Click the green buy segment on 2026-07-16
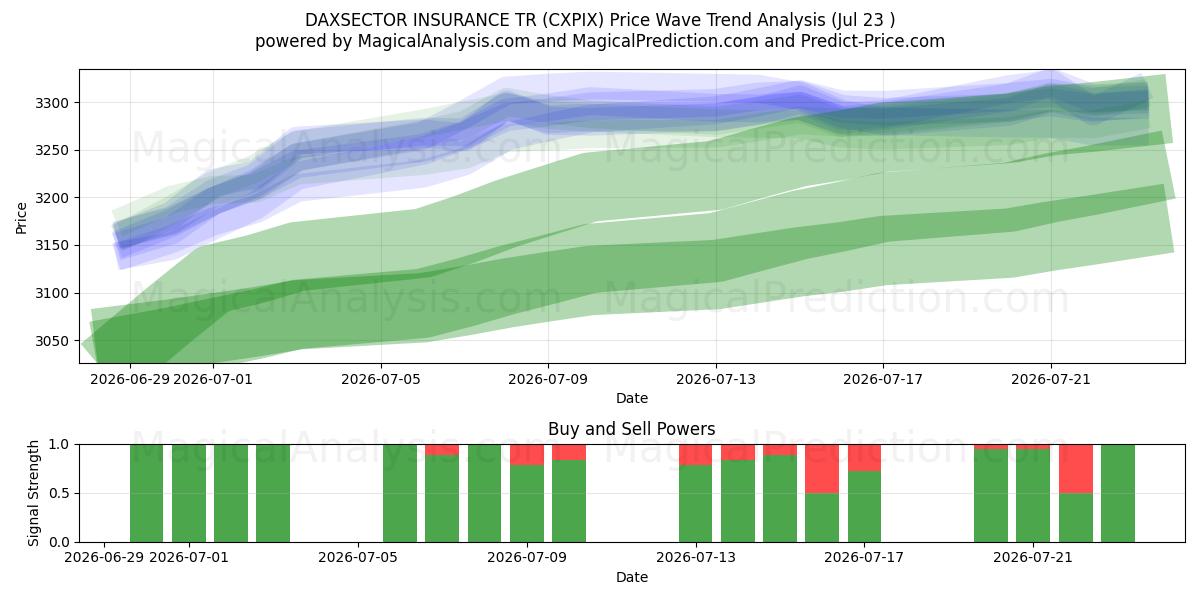The width and height of the screenshot is (1200, 600). coord(822,518)
